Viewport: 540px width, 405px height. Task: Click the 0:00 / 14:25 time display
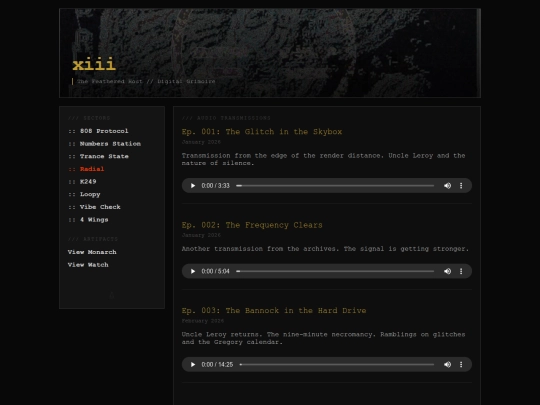(x=217, y=364)
